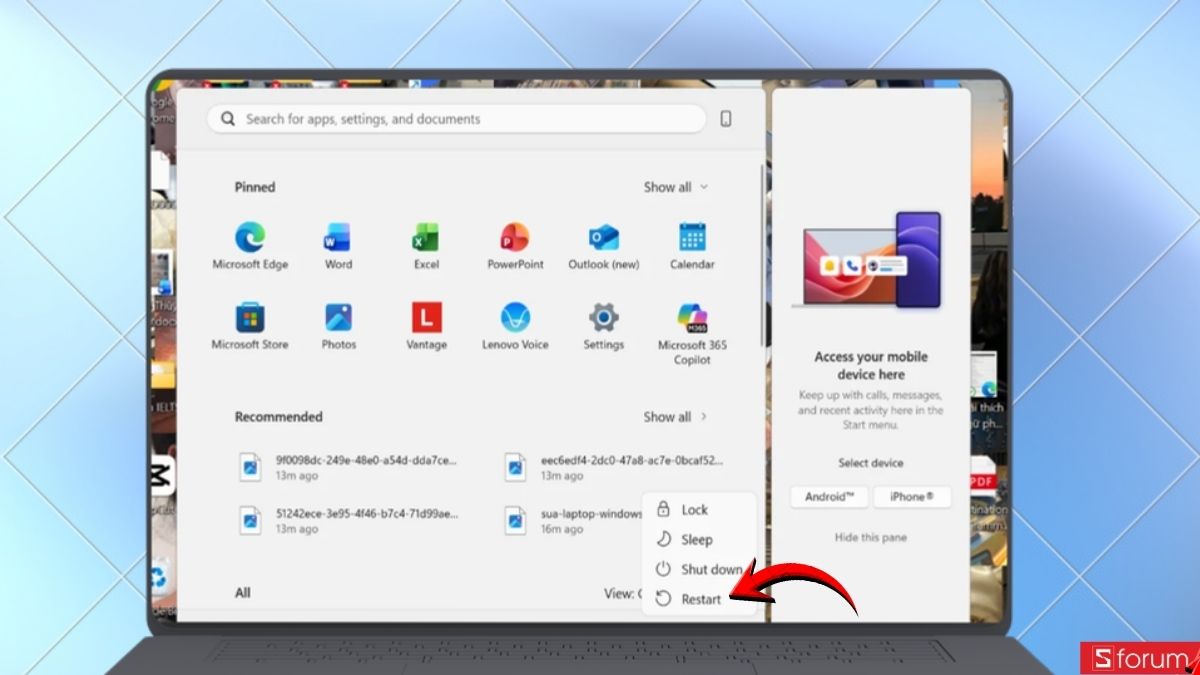Open recommended file 51242ece-3e95-4f46

348,520
